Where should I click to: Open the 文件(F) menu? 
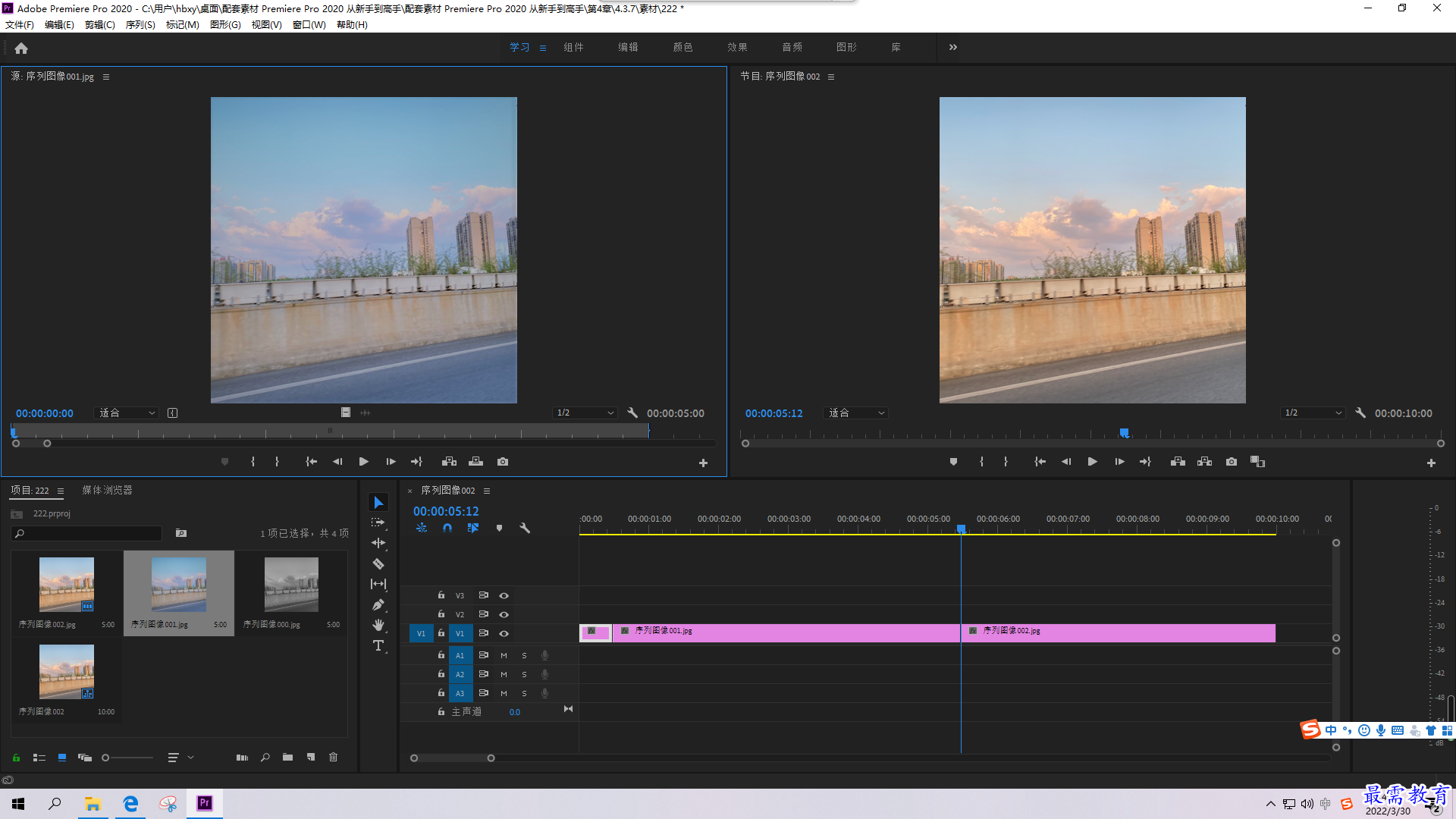point(20,25)
